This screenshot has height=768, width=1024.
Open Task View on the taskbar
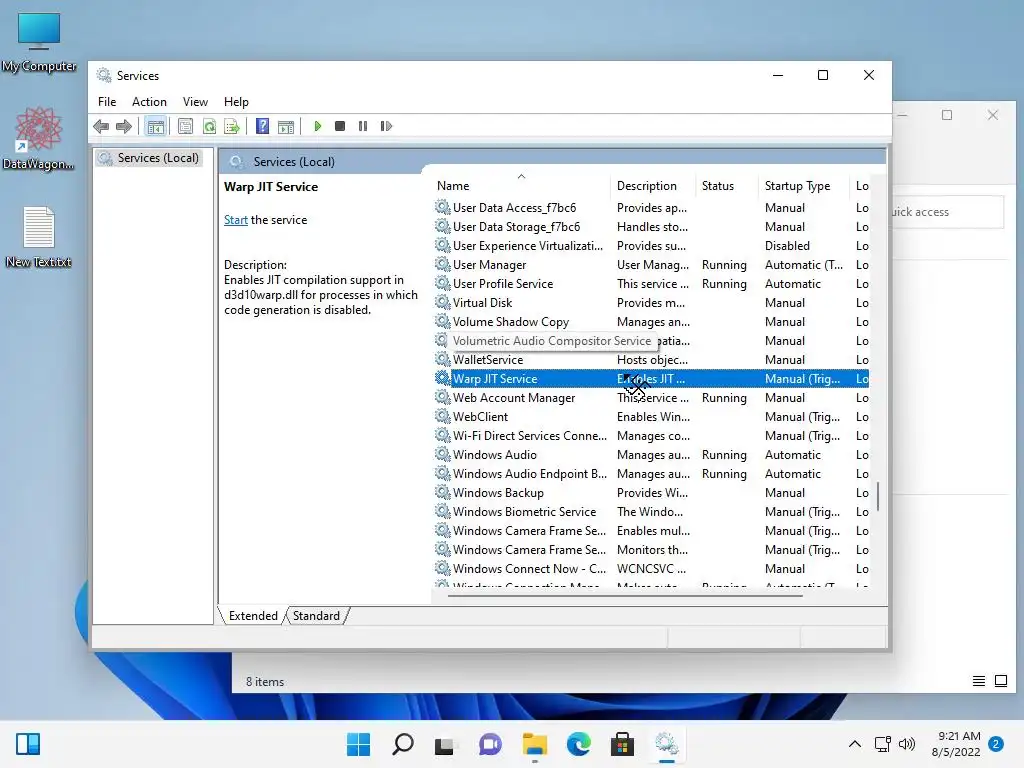click(445, 744)
